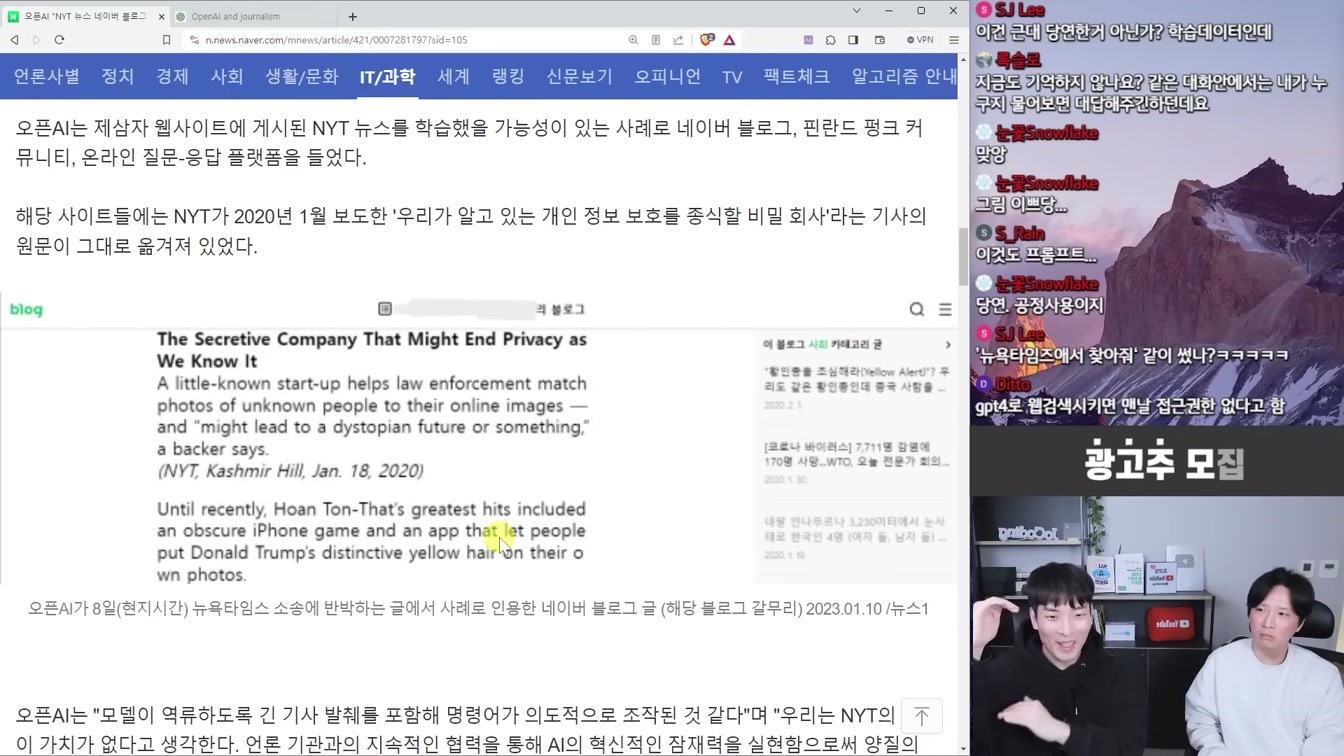Image resolution: width=1344 pixels, height=756 pixels.
Task: Open the 네팔 안나푸르나 3,230미터 post
Action: pos(856,529)
